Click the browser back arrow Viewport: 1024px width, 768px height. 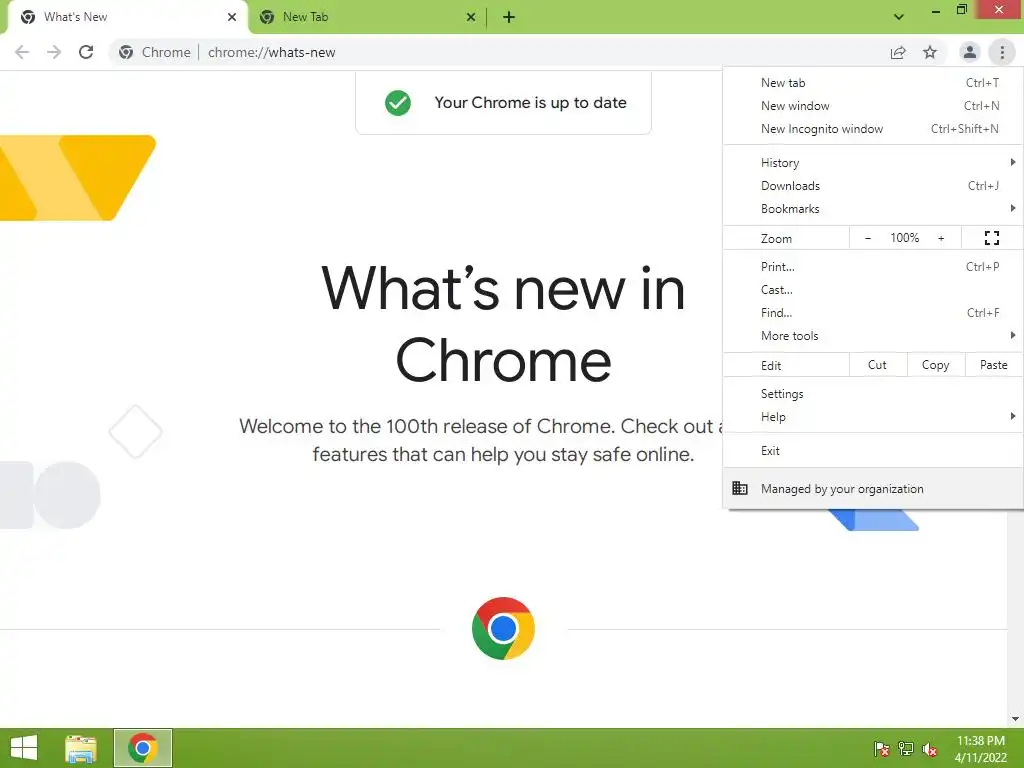[x=22, y=52]
